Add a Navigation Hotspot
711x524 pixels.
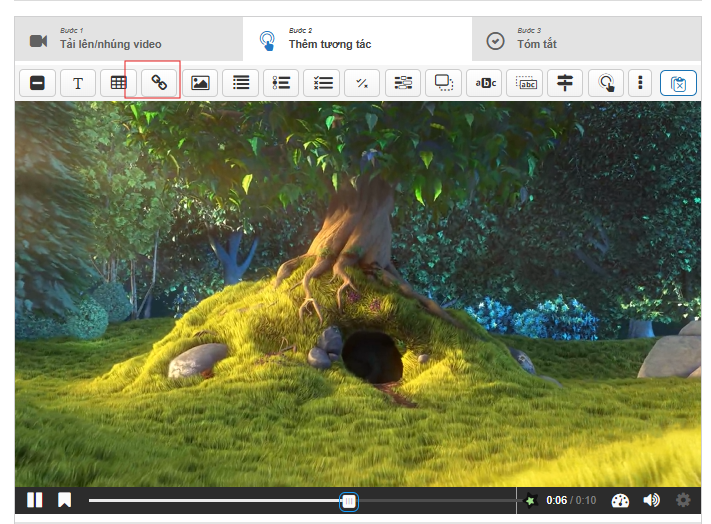pyautogui.click(x=605, y=83)
